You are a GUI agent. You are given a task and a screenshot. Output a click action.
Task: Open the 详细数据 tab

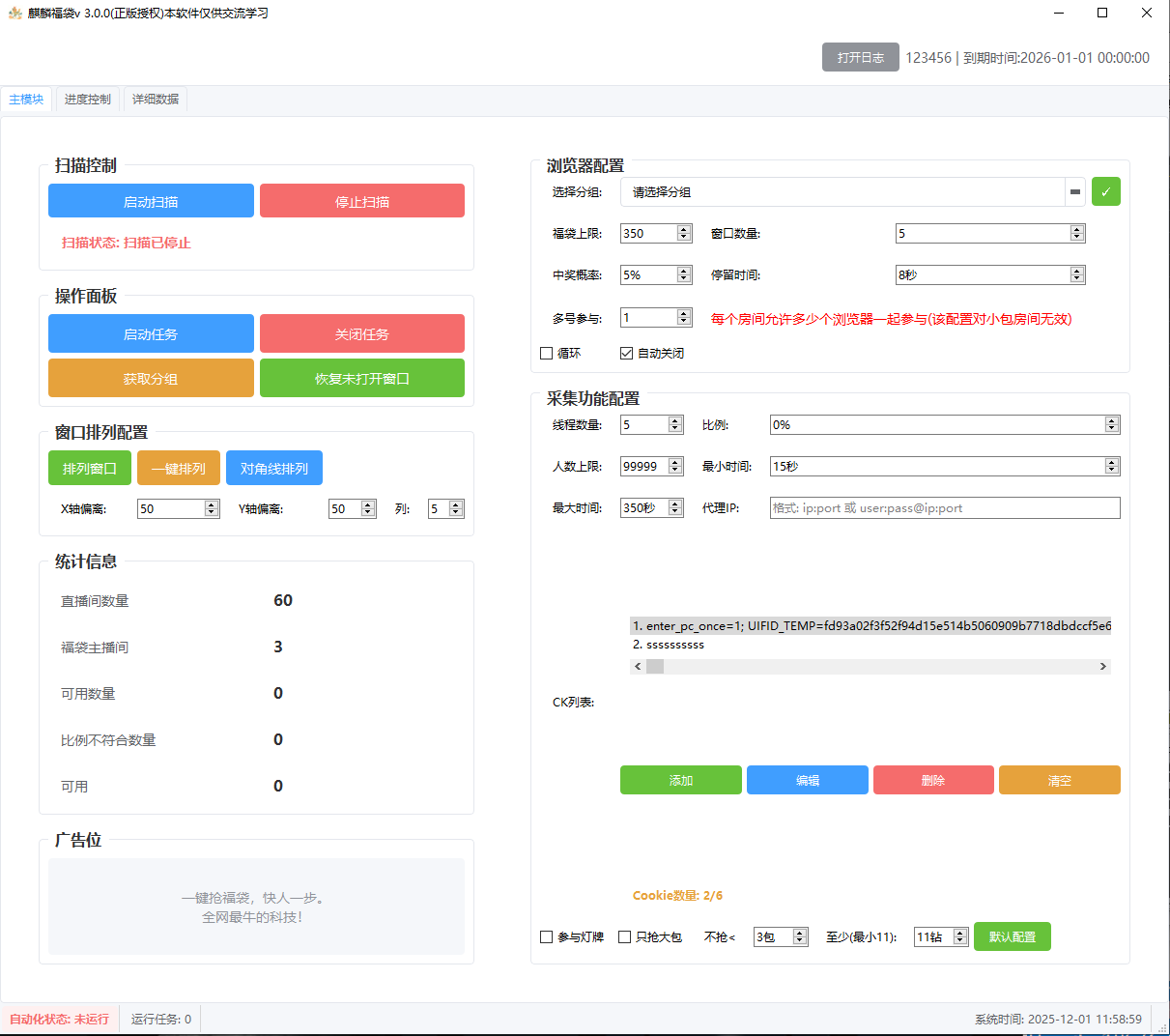[156, 100]
